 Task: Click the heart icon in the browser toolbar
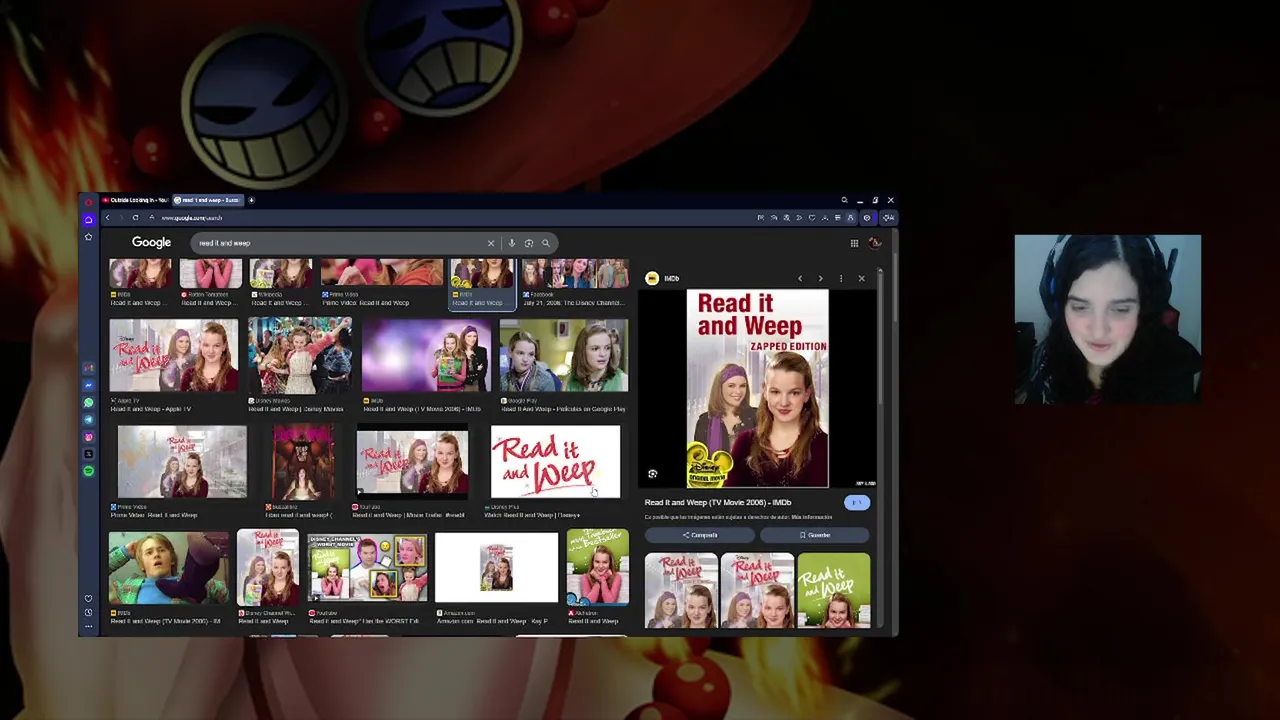(812, 218)
